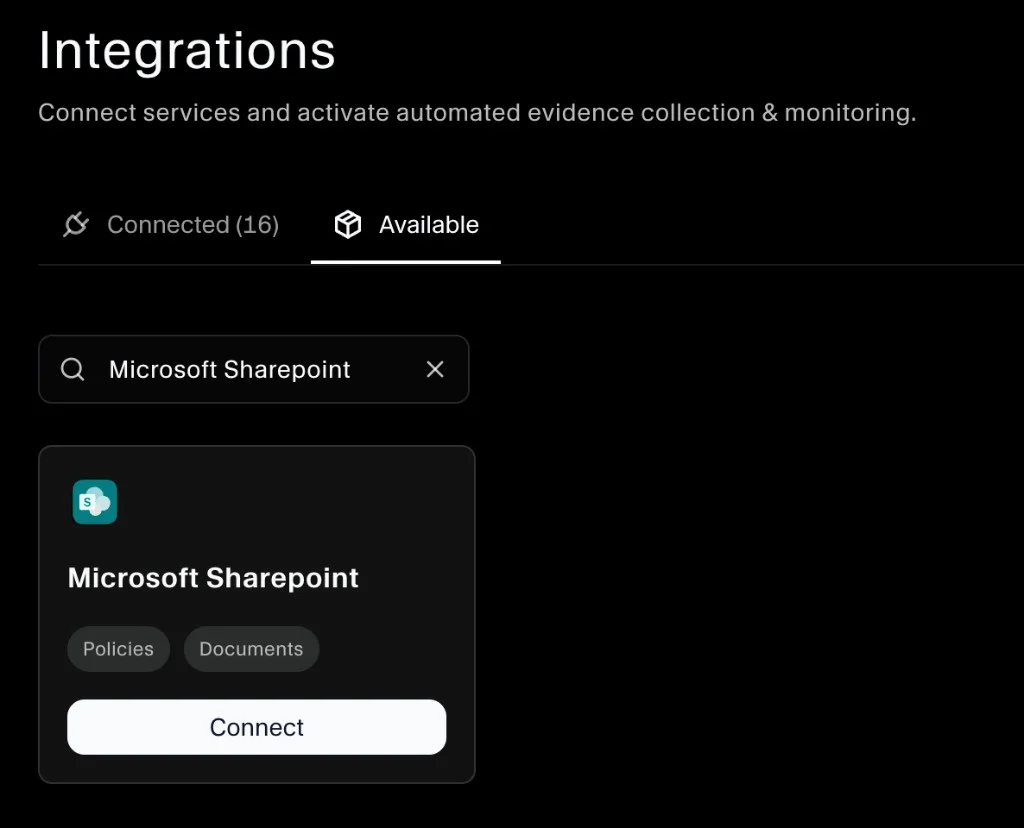Clear the search field with the X
1024x828 pixels.
[x=435, y=369]
